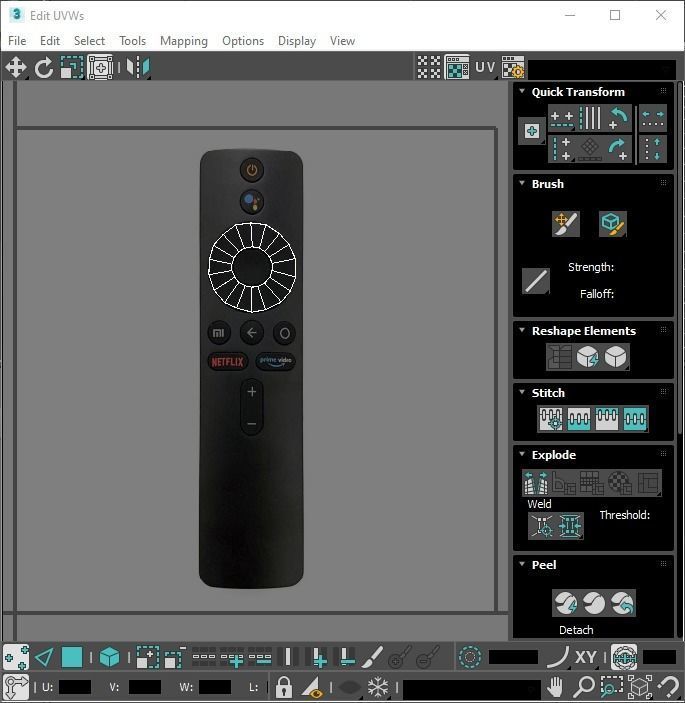685x703 pixels.
Task: Collapse the Explode rollout
Action: click(x=522, y=454)
